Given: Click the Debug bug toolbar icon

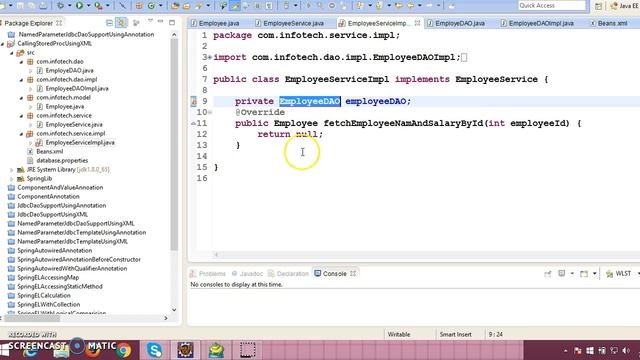Looking at the screenshot, I should click(60, 6).
